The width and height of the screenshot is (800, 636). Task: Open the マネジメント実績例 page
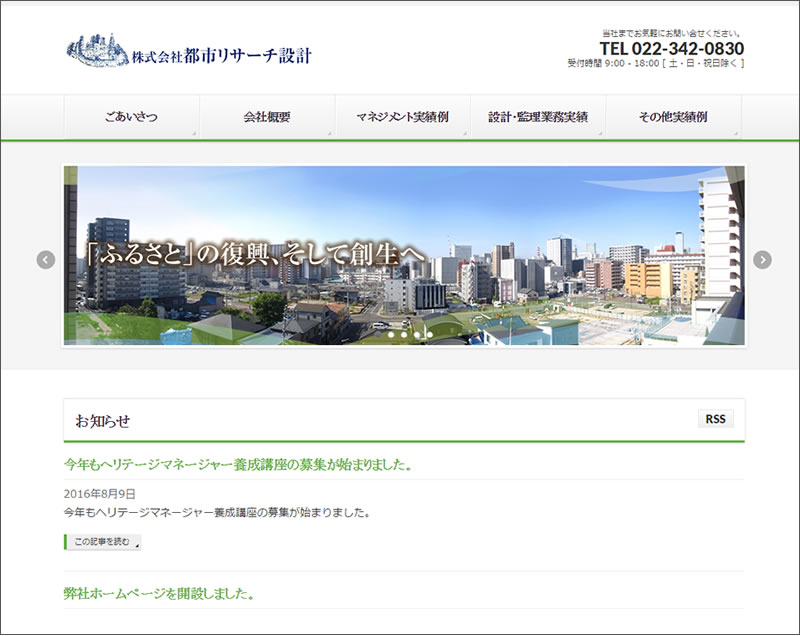pos(403,116)
